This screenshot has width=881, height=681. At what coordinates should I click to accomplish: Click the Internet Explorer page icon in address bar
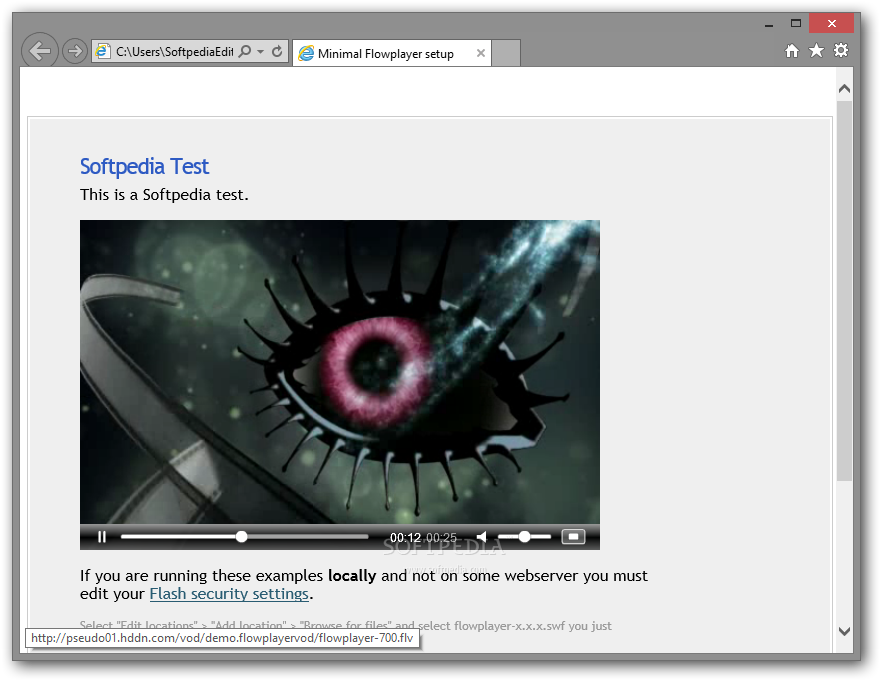(102, 52)
